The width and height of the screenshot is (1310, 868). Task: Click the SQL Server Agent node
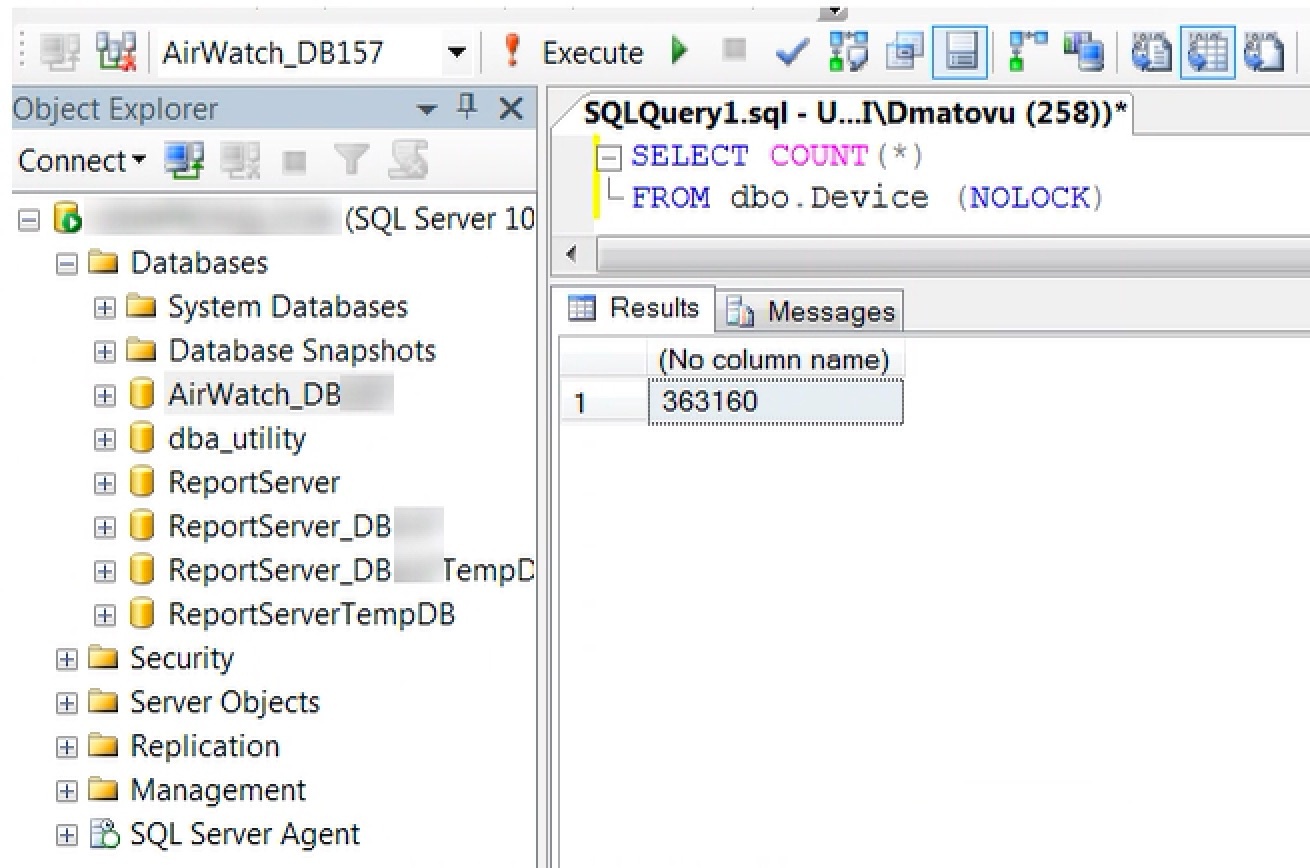click(x=245, y=834)
